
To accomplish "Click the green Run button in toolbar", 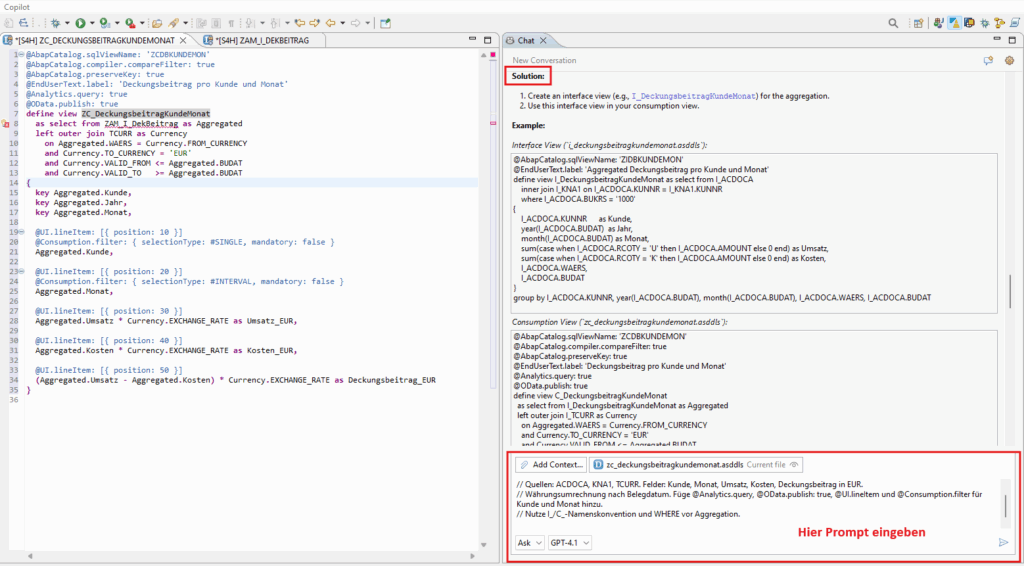I will pos(79,22).
